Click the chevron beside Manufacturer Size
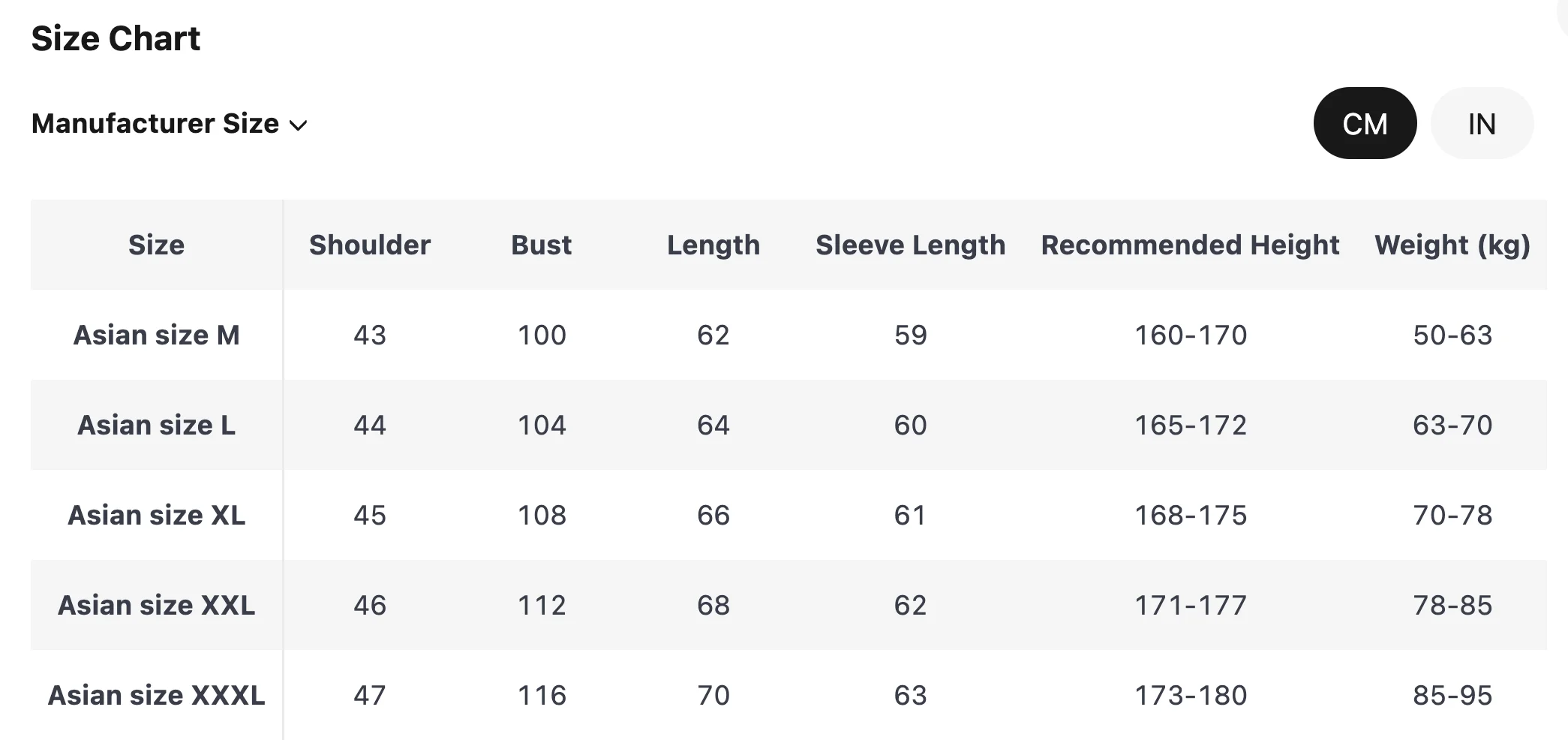 tap(299, 125)
